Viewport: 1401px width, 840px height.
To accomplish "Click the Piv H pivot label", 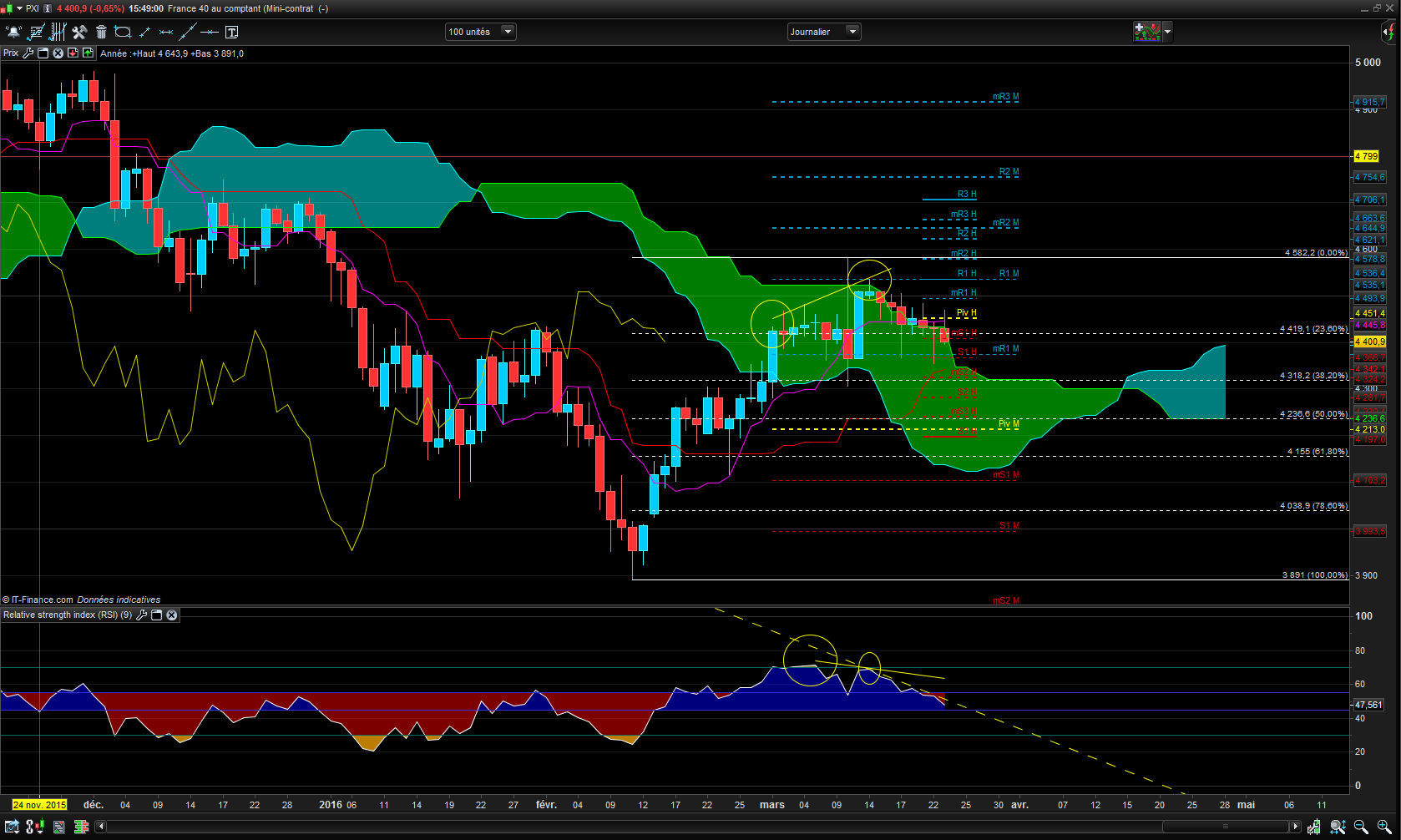I will click(x=967, y=313).
